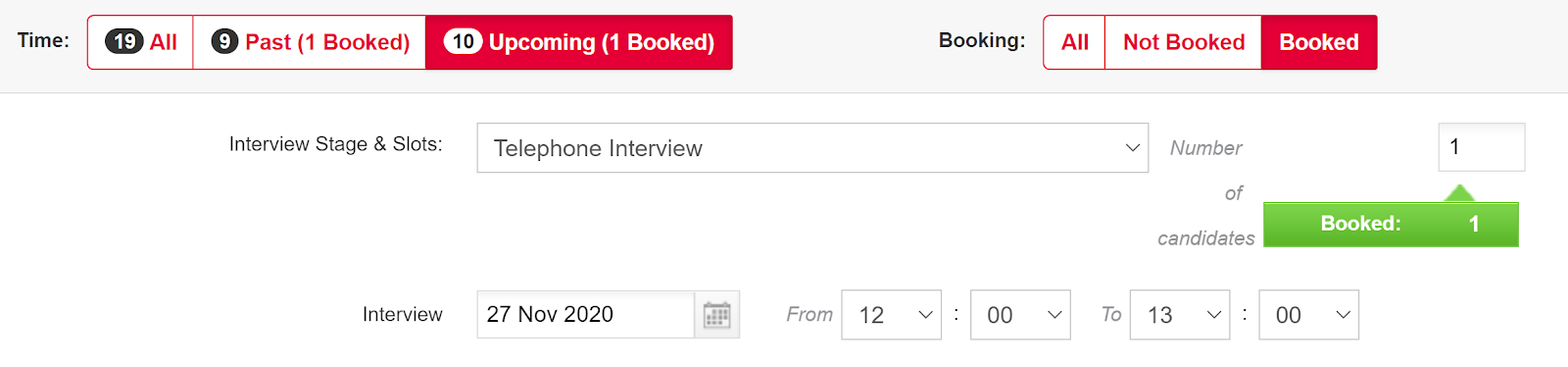Open the interview date calendar picker
Image resolution: width=1568 pixels, height=367 pixels.
tap(717, 315)
